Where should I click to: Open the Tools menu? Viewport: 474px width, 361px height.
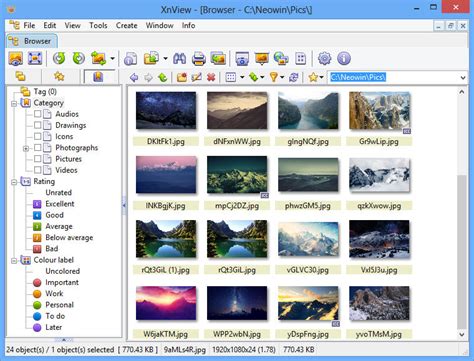pos(98,25)
